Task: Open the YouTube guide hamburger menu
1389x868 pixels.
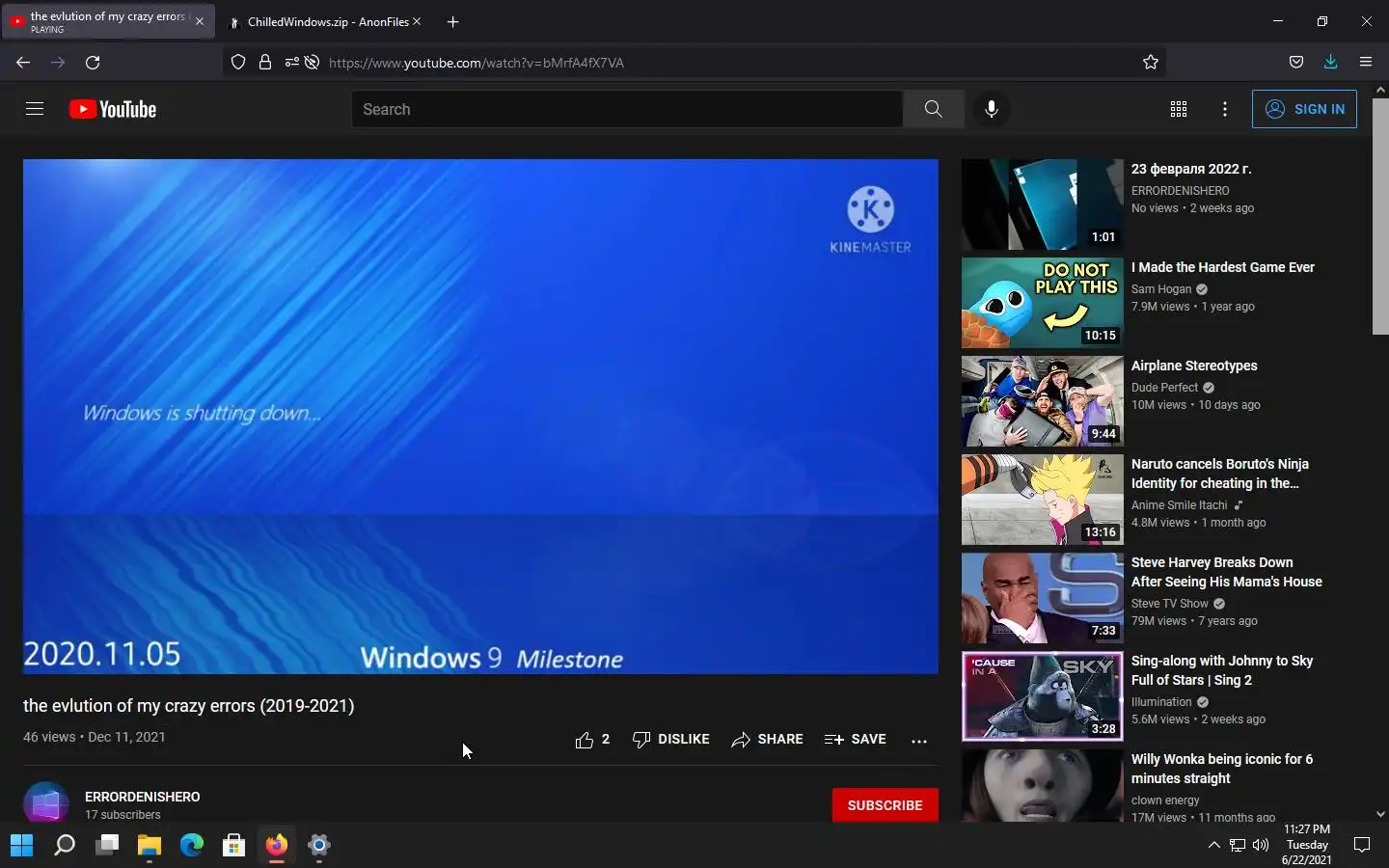Action: pyautogui.click(x=35, y=109)
